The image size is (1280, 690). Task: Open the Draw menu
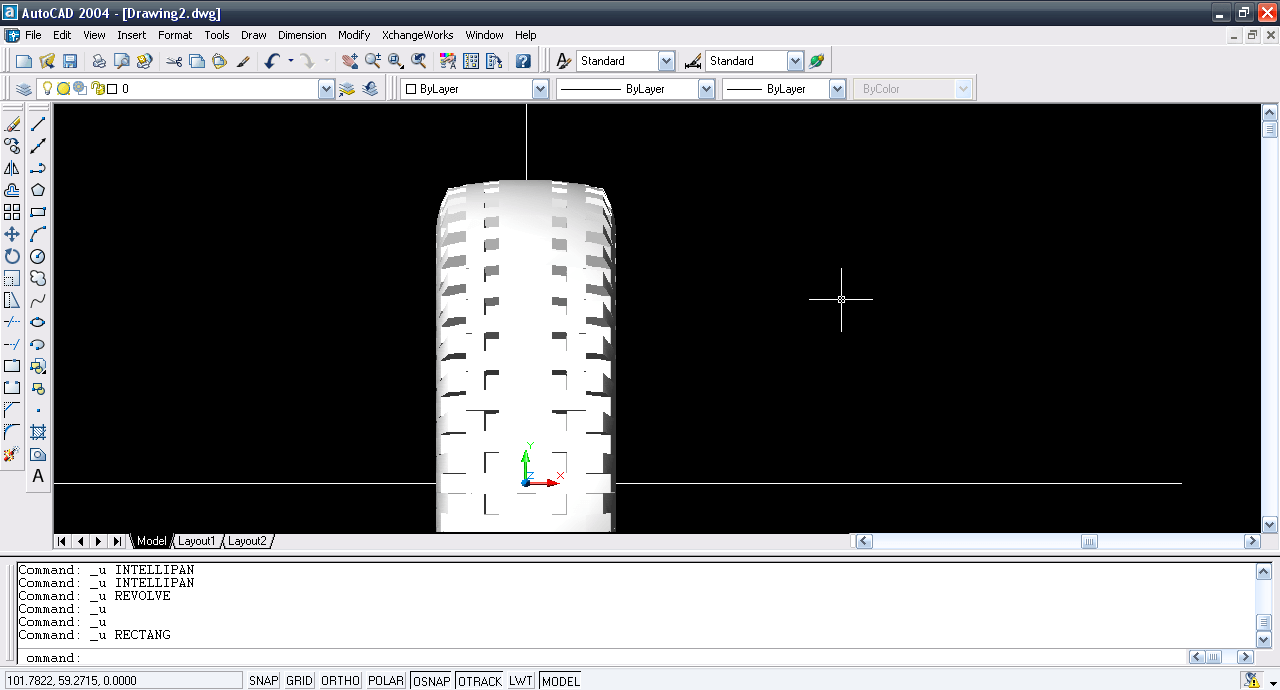(254, 35)
